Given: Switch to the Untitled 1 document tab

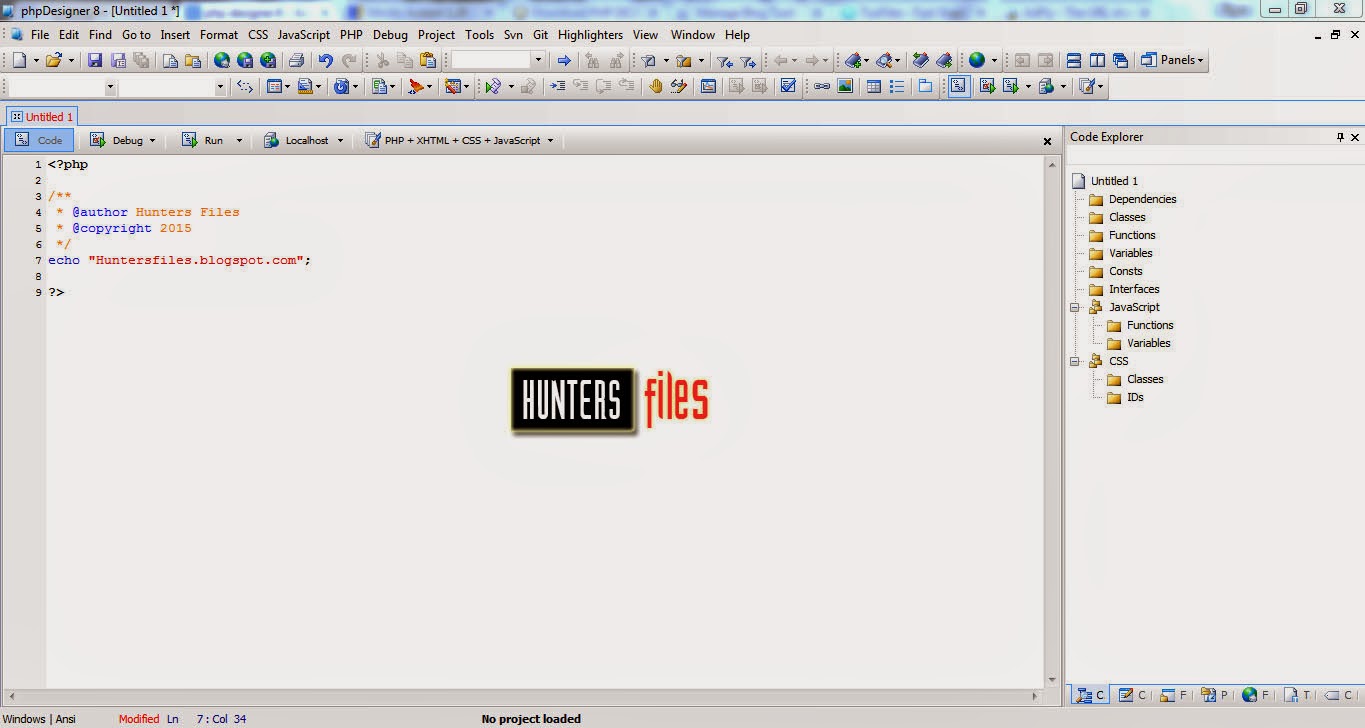Looking at the screenshot, I should [42, 116].
